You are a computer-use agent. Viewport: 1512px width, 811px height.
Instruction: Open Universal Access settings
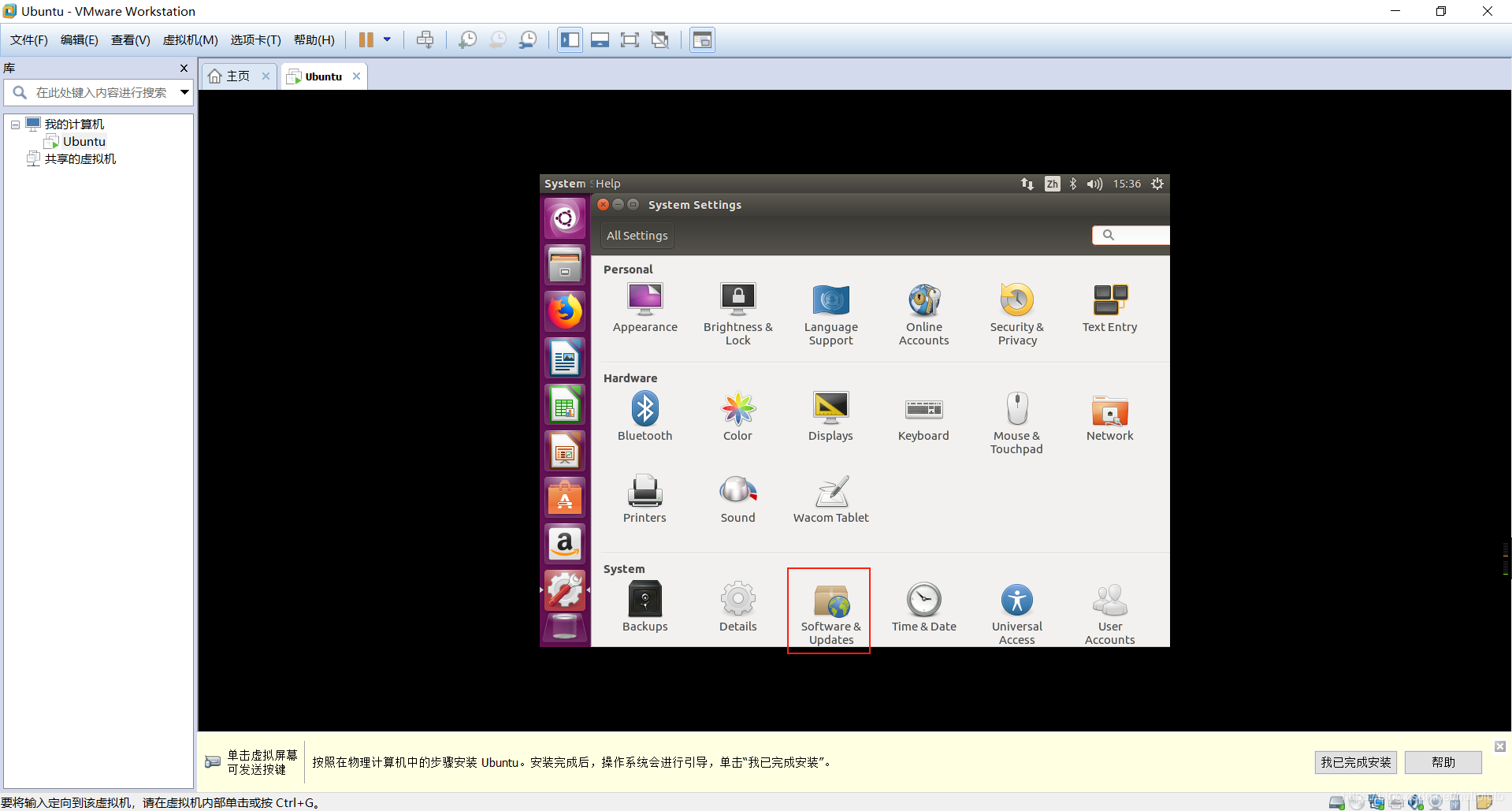pyautogui.click(x=1016, y=614)
